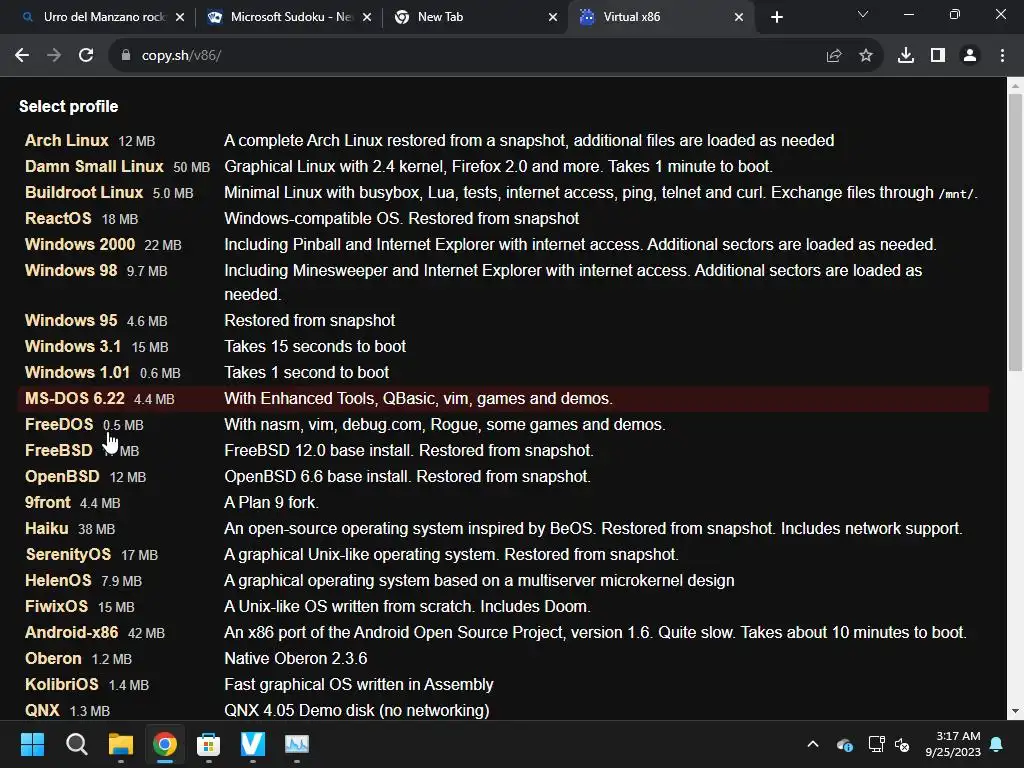
Task: Launch the Damn Small Linux profile
Action: tap(94, 167)
